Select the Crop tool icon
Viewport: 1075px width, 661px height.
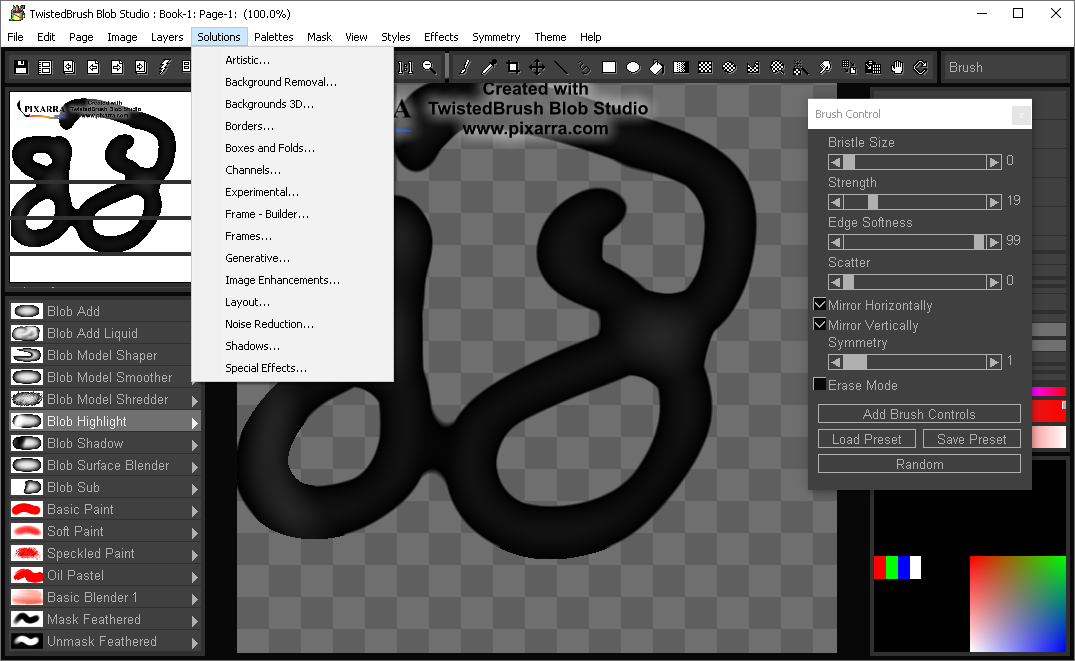point(513,67)
